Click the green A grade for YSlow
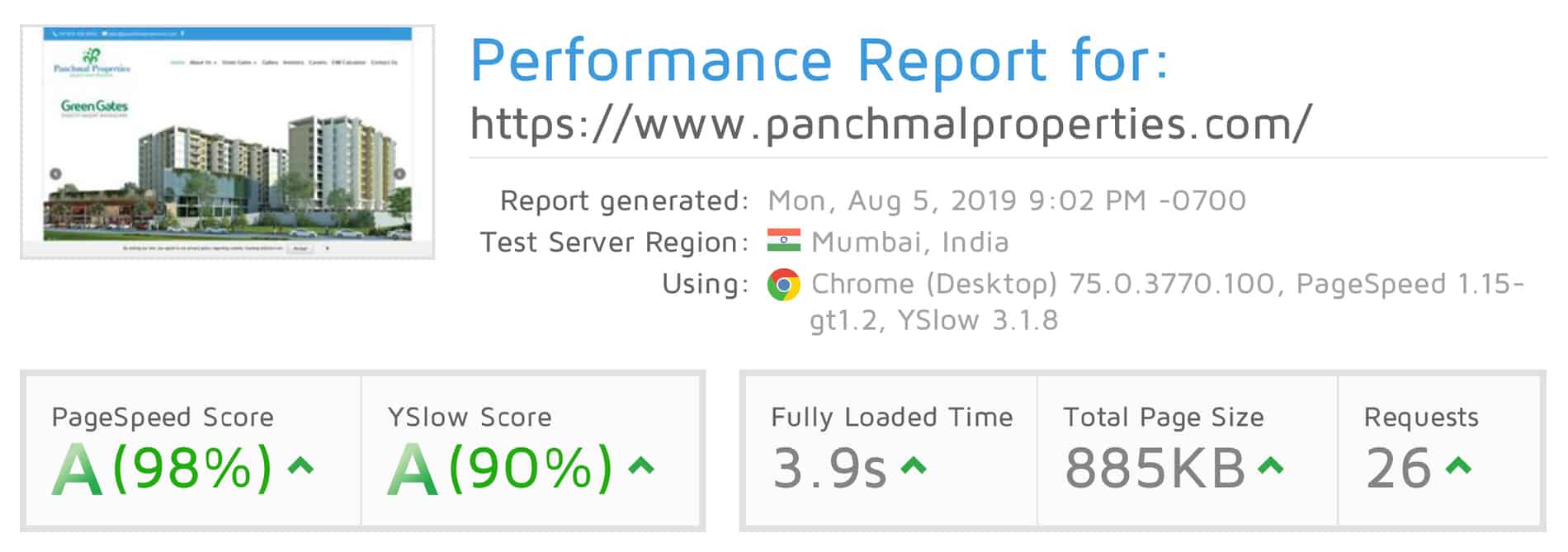Image resolution: width=1568 pixels, height=552 pixels. [413, 469]
